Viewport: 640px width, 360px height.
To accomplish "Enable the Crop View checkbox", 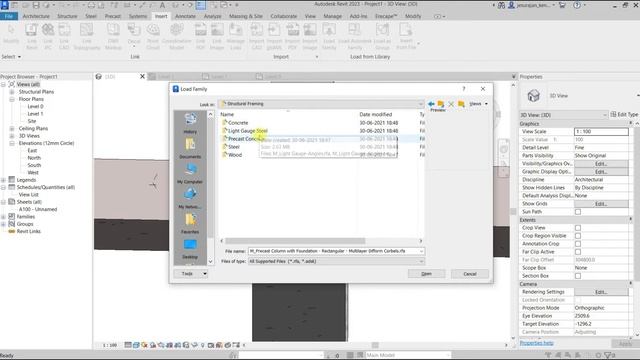I will [578, 228].
